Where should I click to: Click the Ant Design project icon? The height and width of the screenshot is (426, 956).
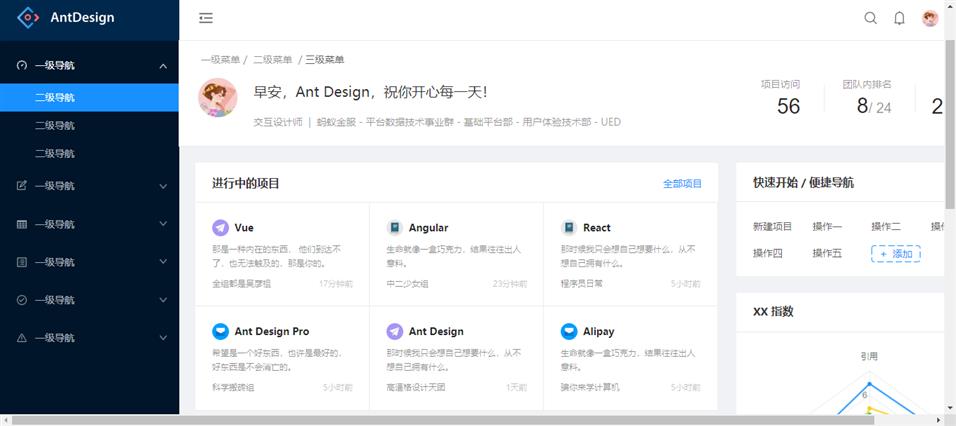(394, 331)
